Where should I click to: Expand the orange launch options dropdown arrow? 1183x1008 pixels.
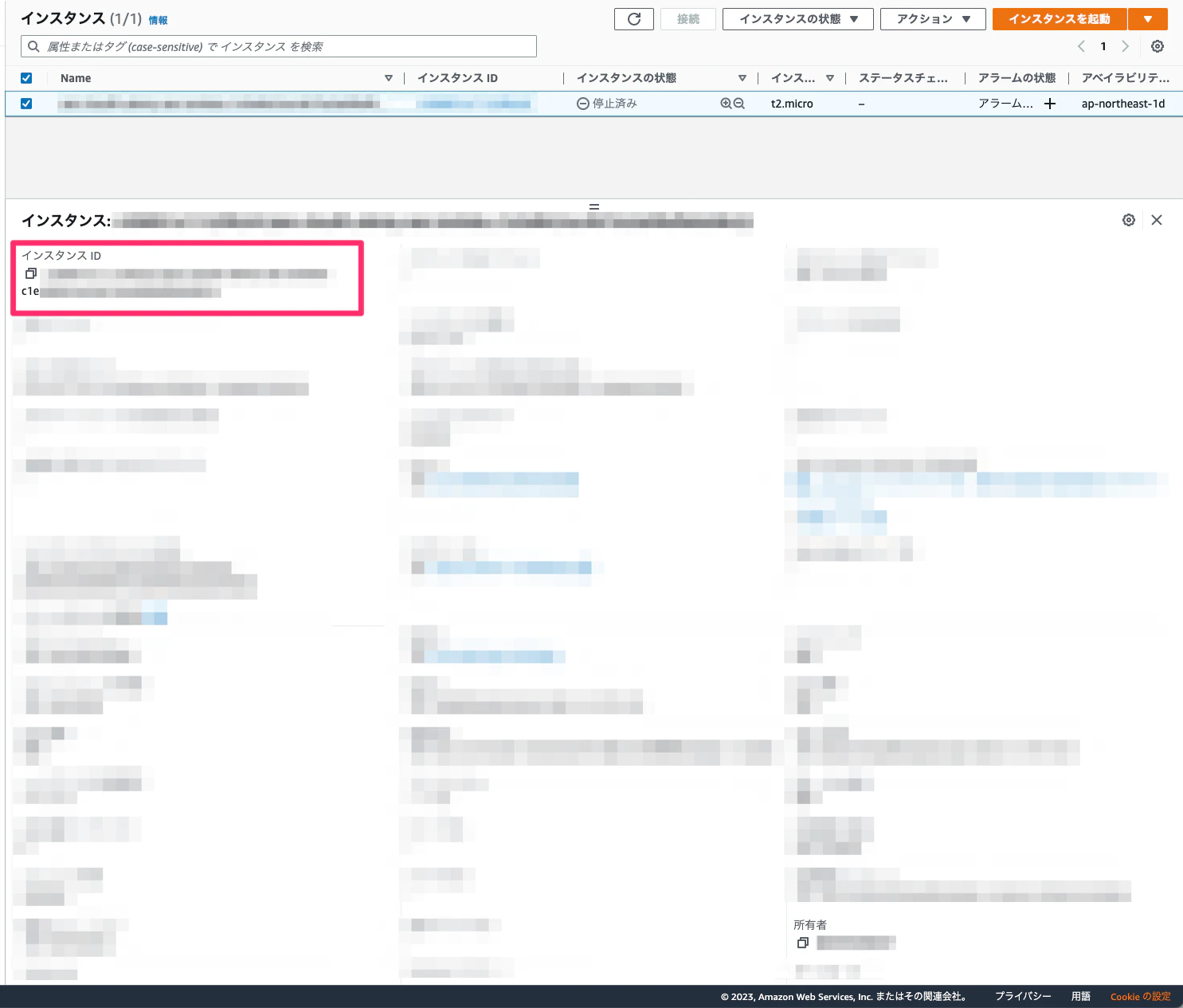point(1148,18)
